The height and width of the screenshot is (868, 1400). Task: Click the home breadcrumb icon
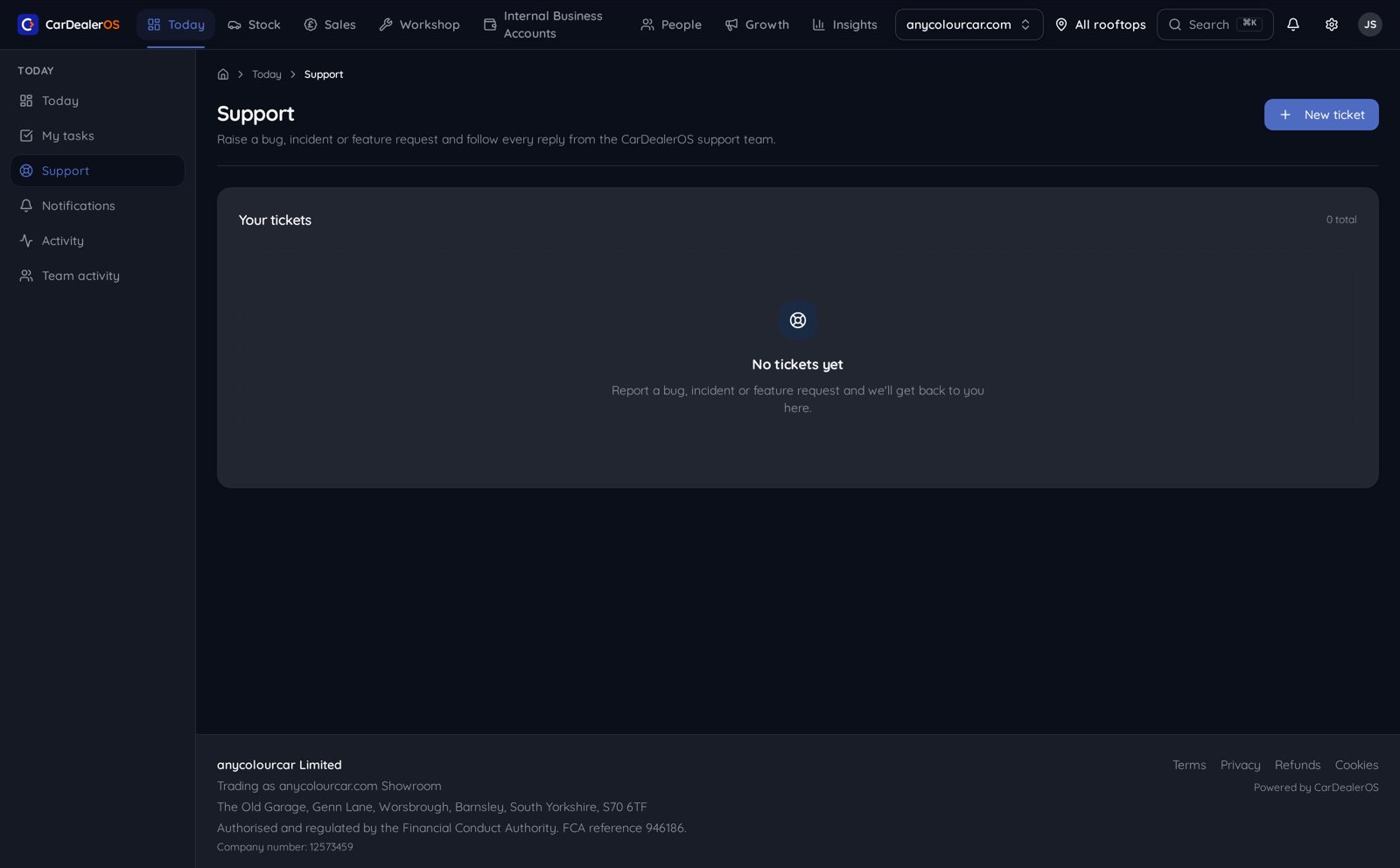(223, 74)
